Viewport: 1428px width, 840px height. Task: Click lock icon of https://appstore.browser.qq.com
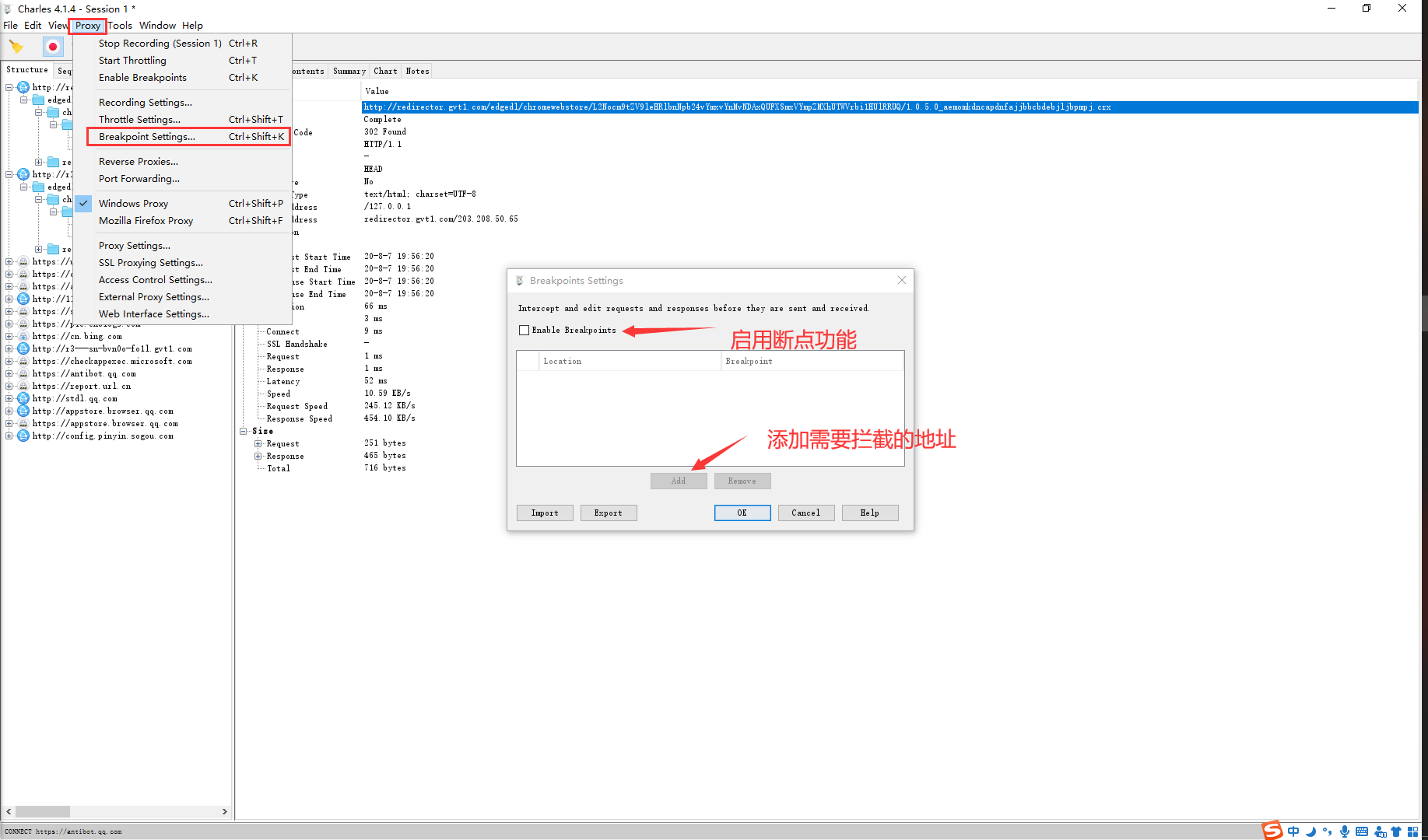(x=23, y=424)
